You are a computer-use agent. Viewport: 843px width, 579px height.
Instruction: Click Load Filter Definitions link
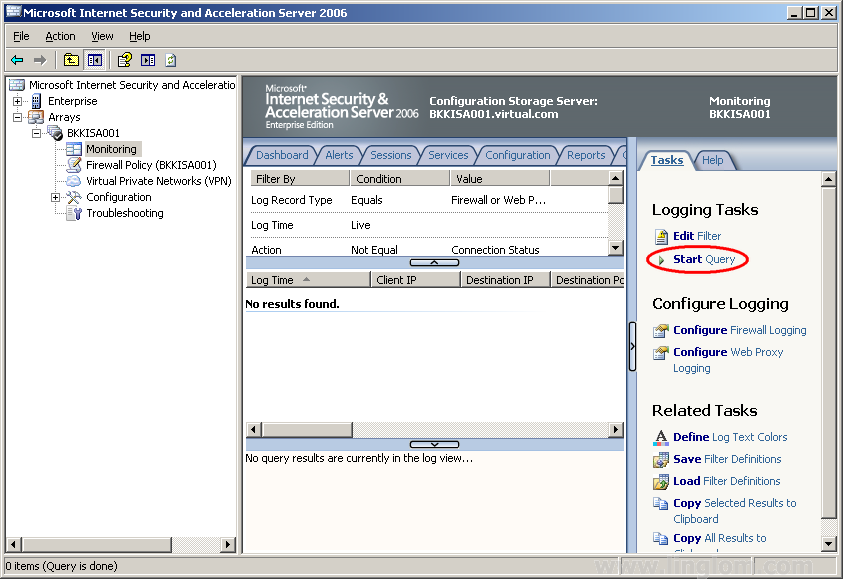726,481
